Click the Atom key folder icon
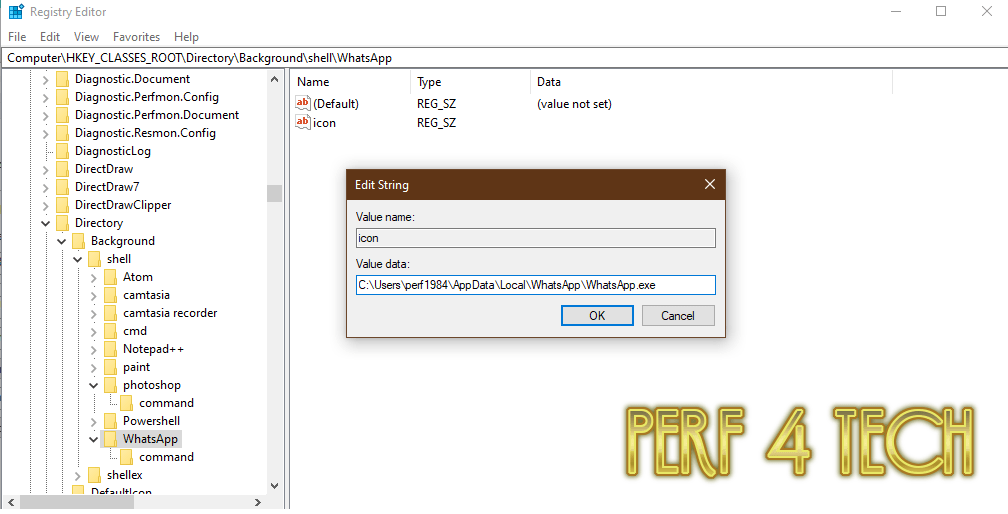1008x514 pixels. (111, 277)
